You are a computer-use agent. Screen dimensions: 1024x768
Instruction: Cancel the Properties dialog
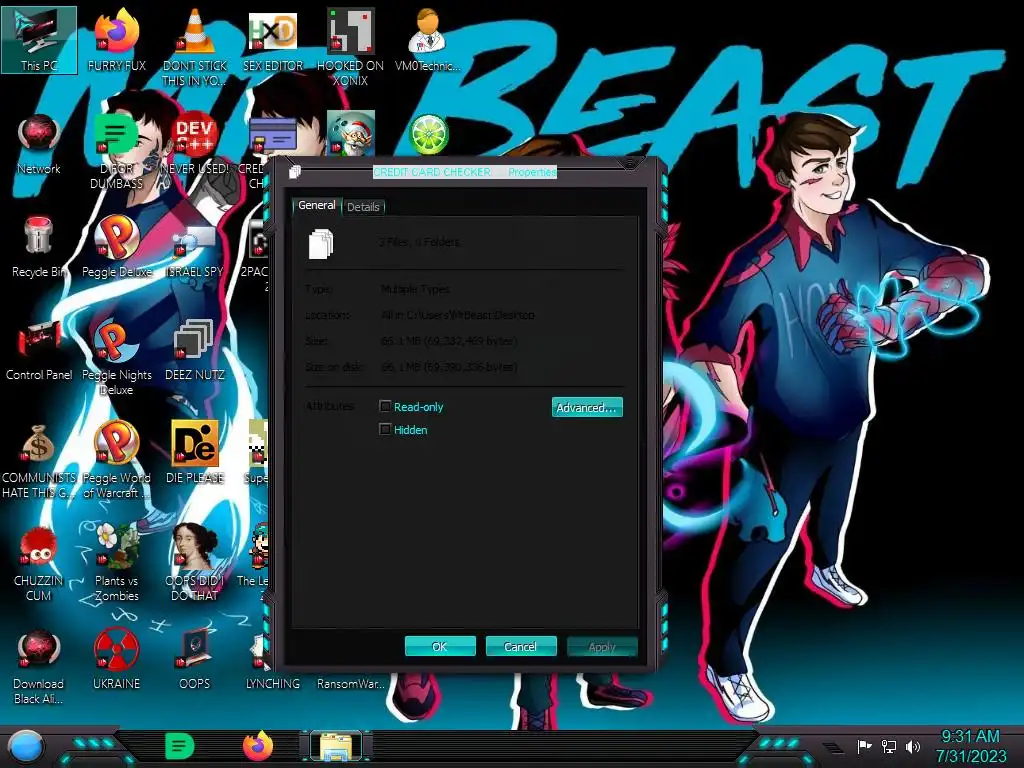pos(521,647)
